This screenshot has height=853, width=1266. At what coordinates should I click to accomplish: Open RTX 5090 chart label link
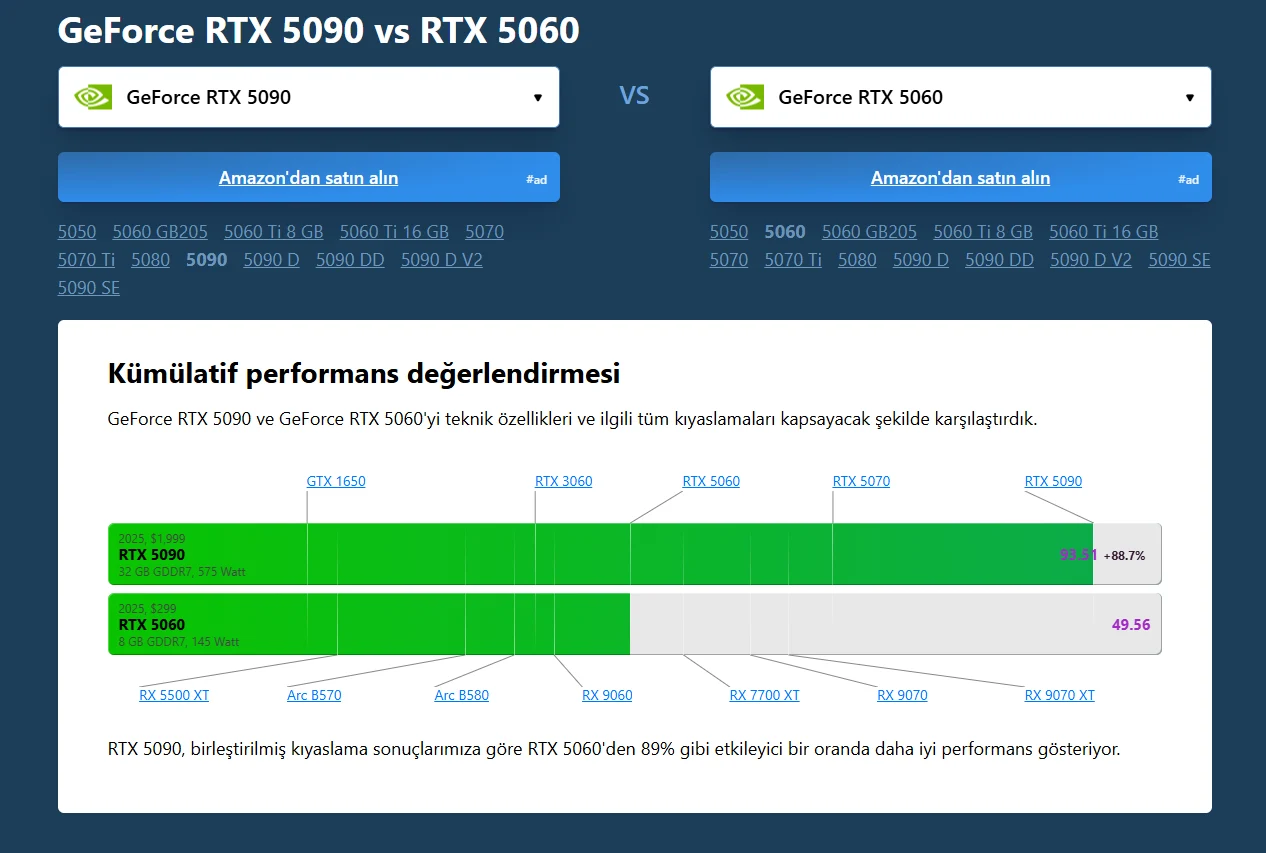click(1053, 482)
